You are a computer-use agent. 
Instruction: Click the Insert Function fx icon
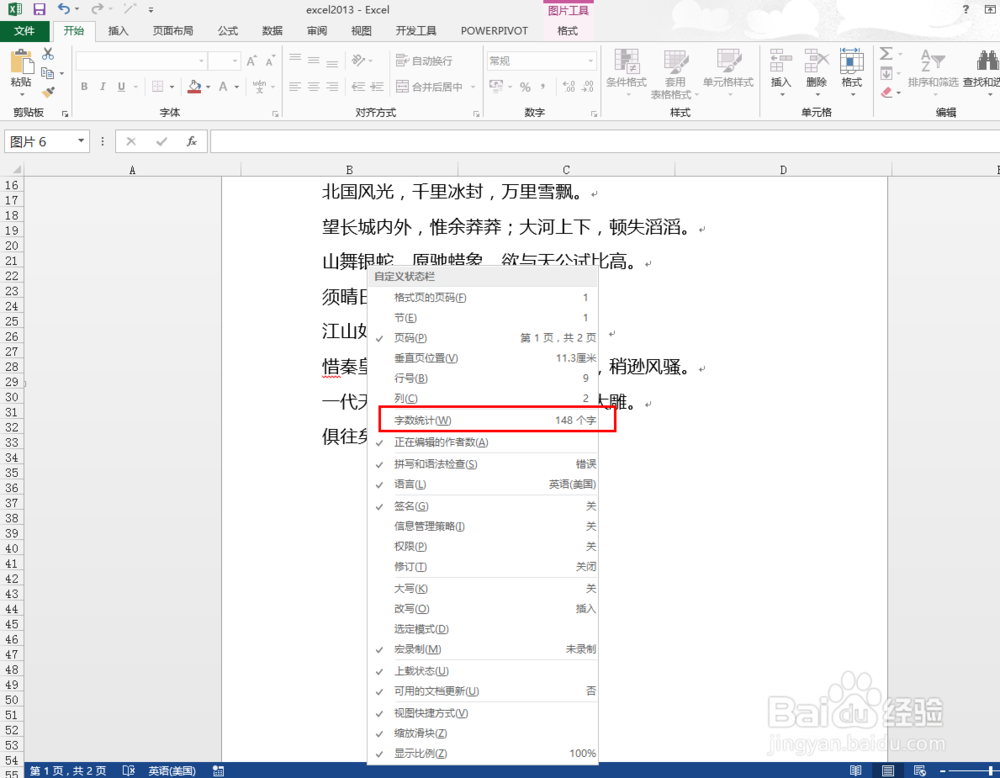191,141
